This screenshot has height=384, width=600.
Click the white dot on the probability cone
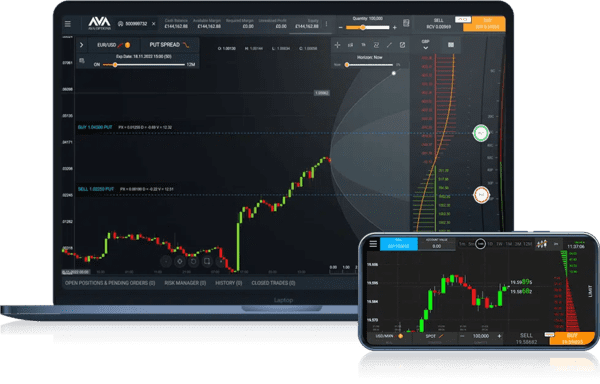394,73
